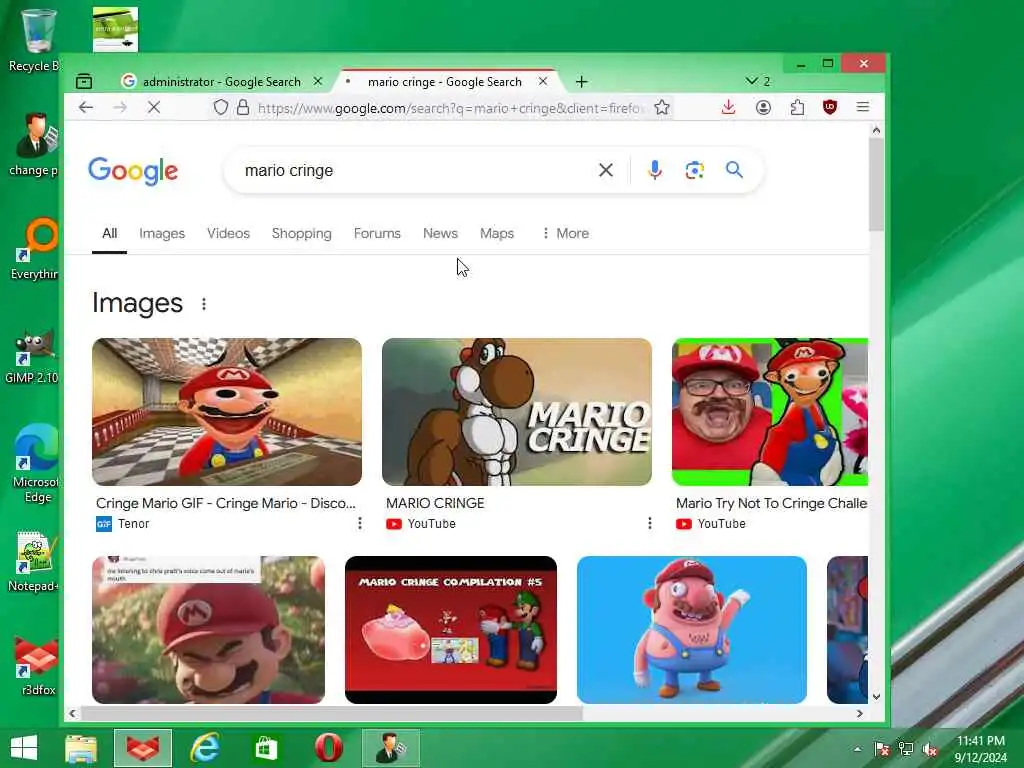Launch Internet Explorer from taskbar
This screenshot has height=768, width=1024.
pyautogui.click(x=204, y=748)
